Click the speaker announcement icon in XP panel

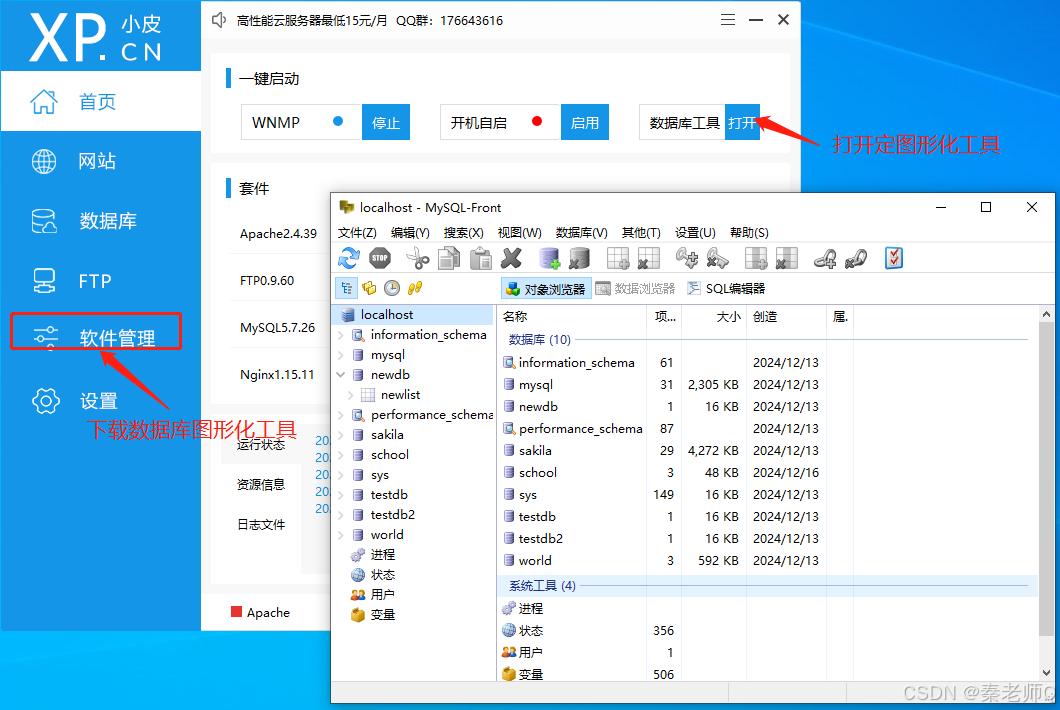coord(219,20)
